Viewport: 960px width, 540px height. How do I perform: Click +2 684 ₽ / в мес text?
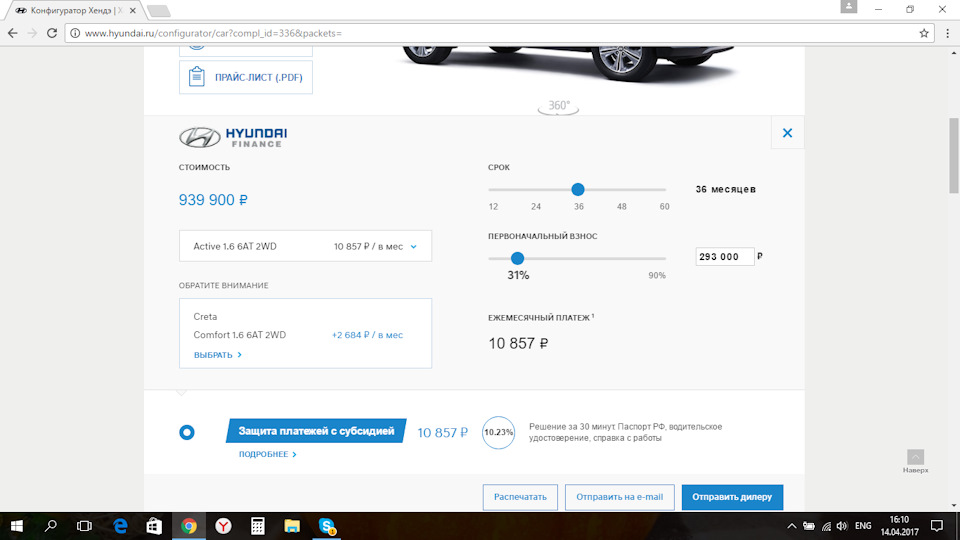tap(367, 335)
